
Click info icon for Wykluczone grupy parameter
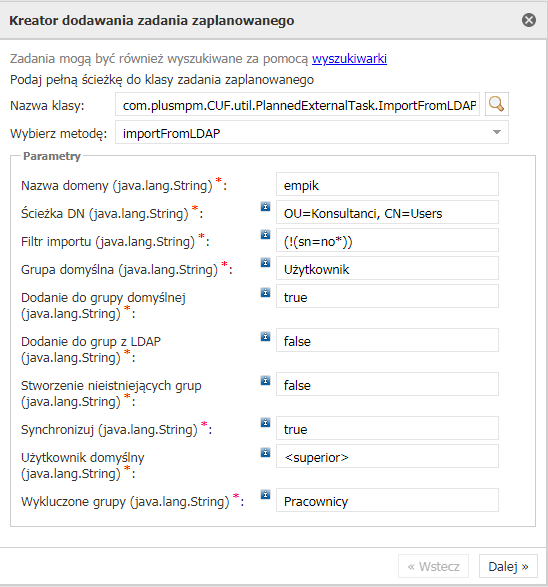265,494
